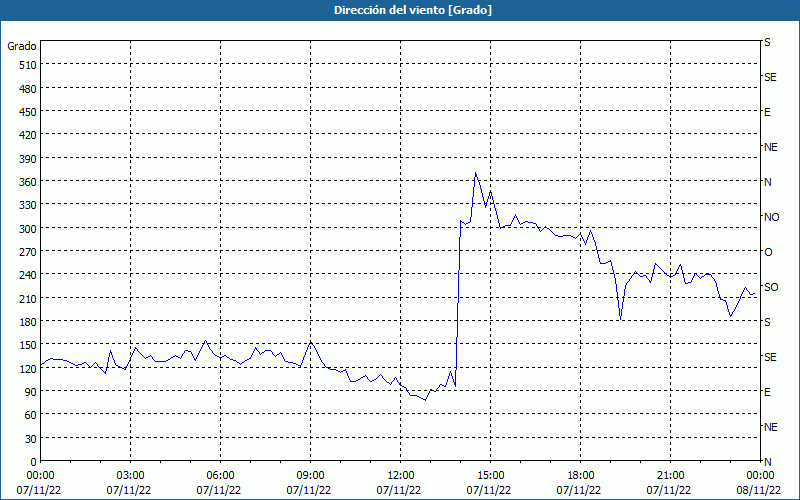Click the chart title 'Dirección del viento [Grado]'
800x500 pixels.
[413, 10]
